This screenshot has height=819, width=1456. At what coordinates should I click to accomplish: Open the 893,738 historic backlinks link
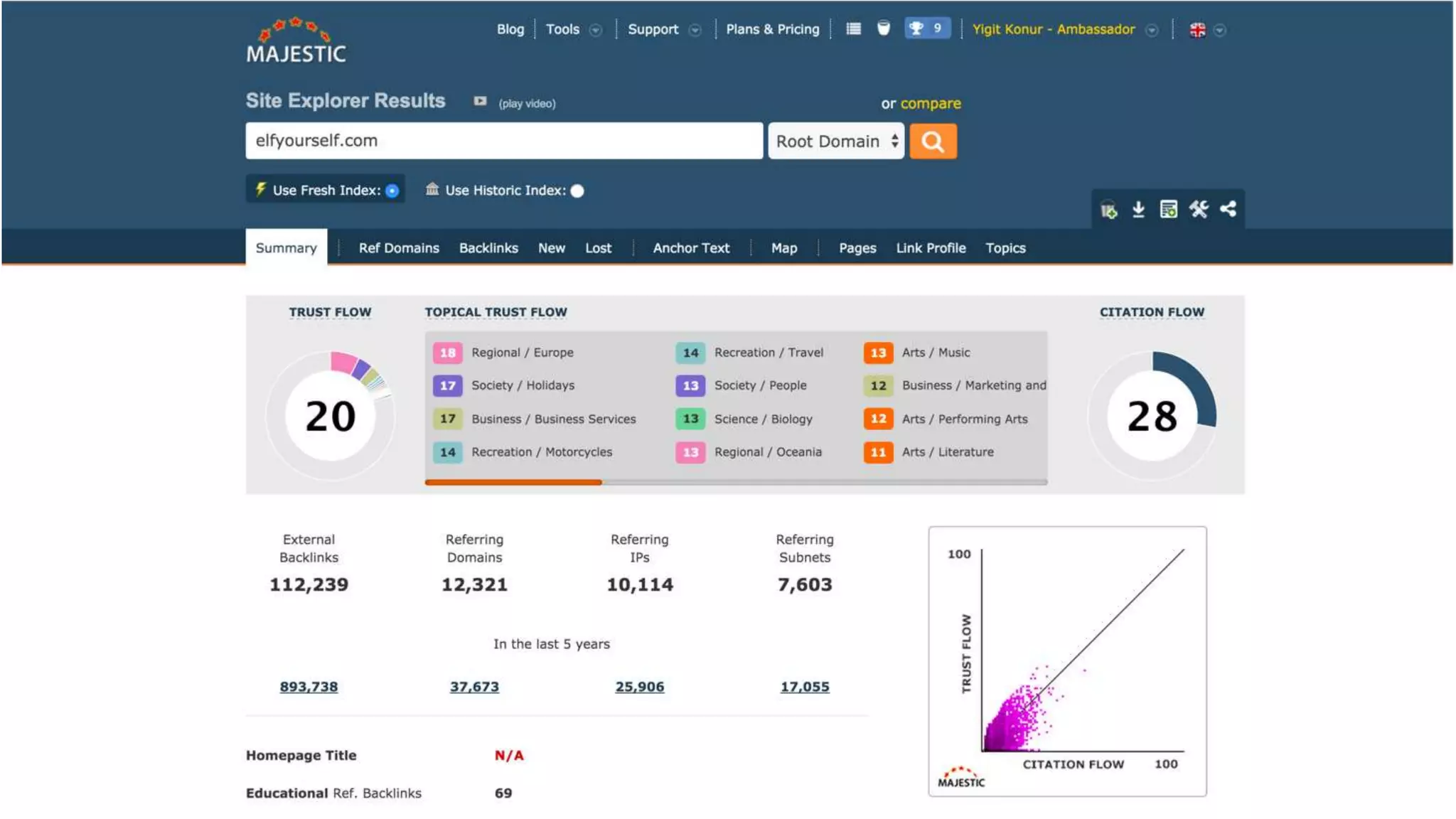309,687
